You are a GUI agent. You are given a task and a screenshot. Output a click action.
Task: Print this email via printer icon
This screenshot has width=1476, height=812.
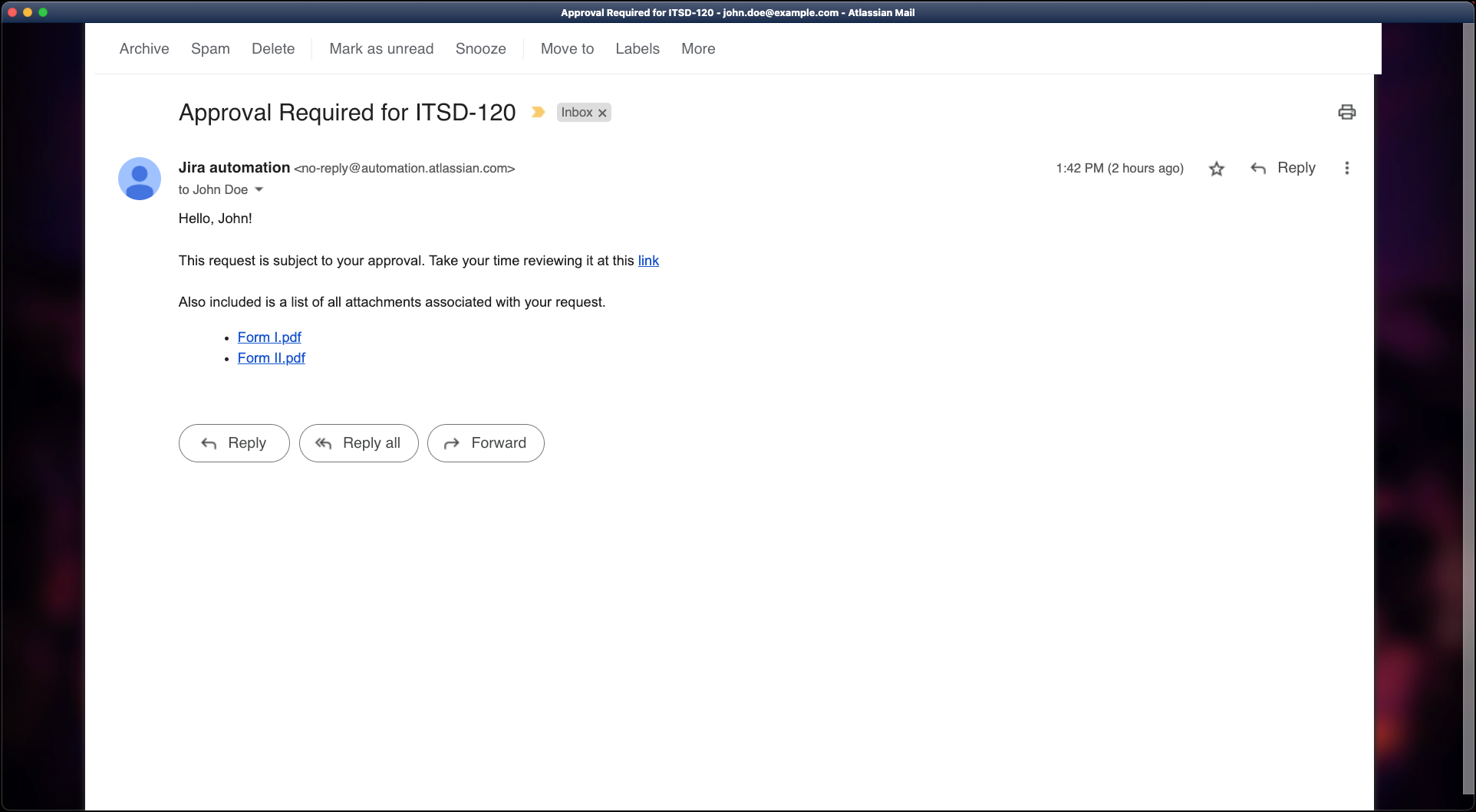point(1346,112)
